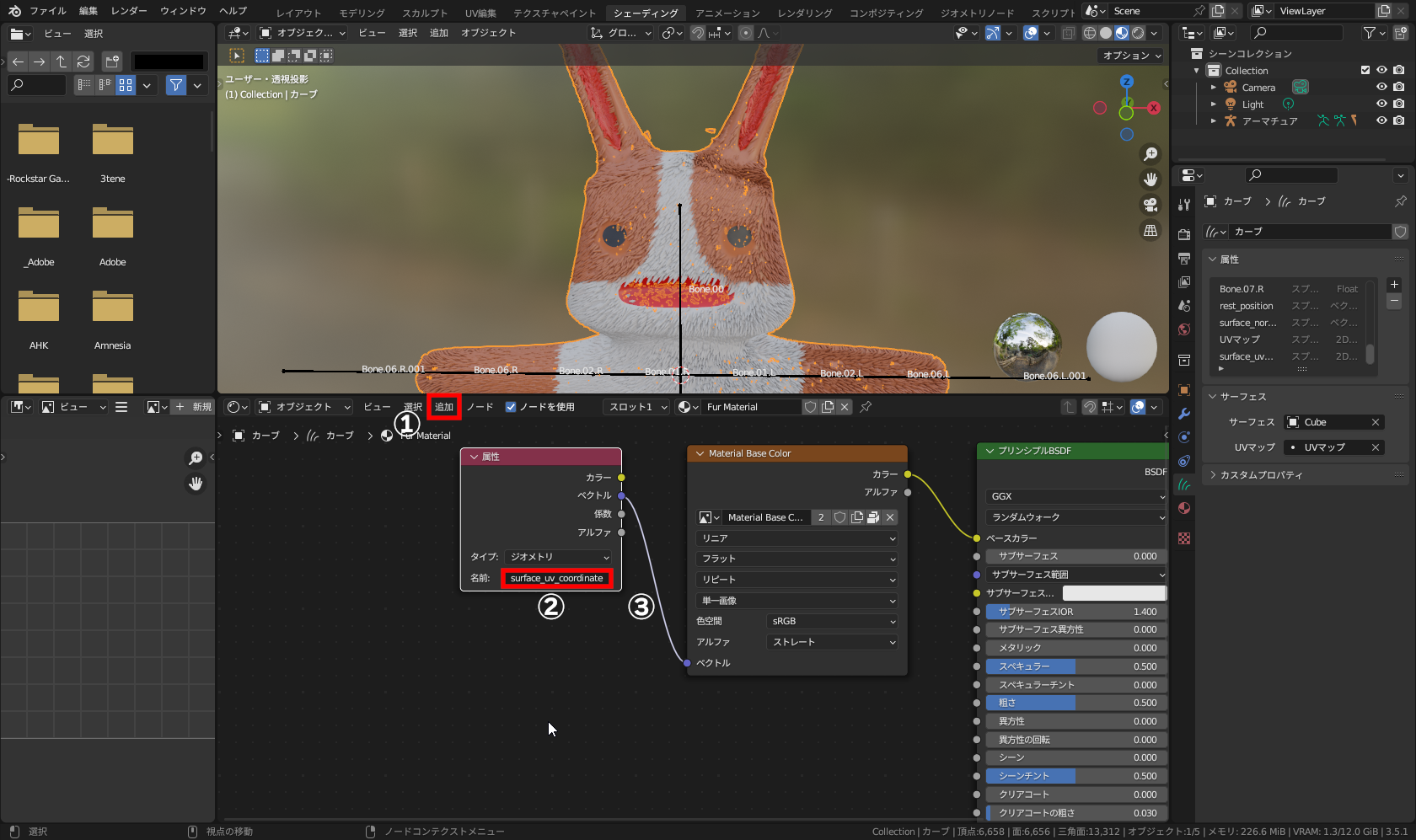Image resolution: width=1416 pixels, height=840 pixels.
Task: Click the white subsurface color swatch
Action: (x=1114, y=593)
